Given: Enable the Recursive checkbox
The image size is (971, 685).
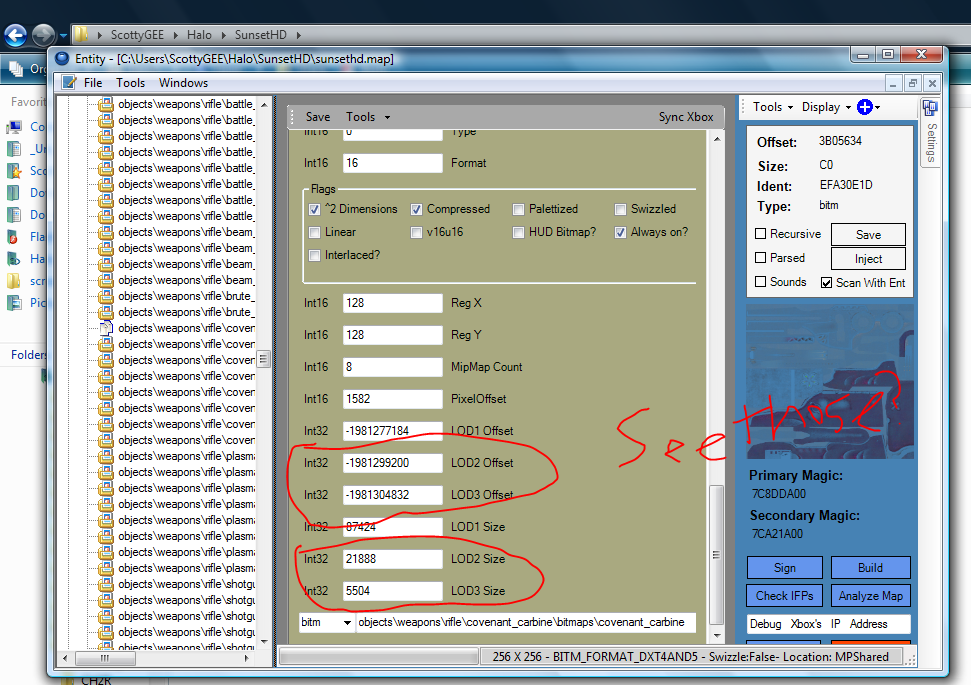Looking at the screenshot, I should point(760,233).
